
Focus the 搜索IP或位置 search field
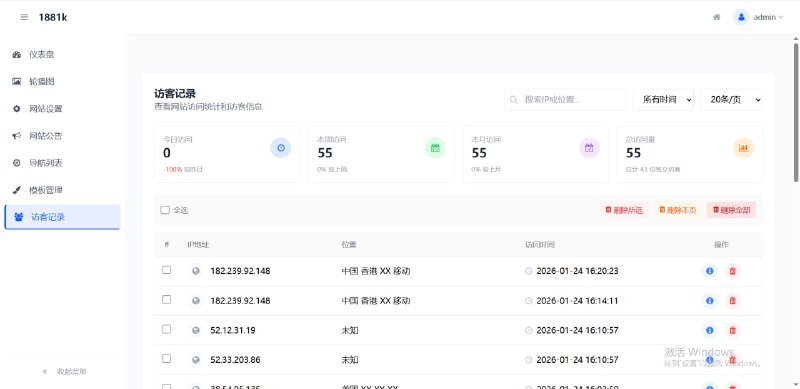coord(565,100)
